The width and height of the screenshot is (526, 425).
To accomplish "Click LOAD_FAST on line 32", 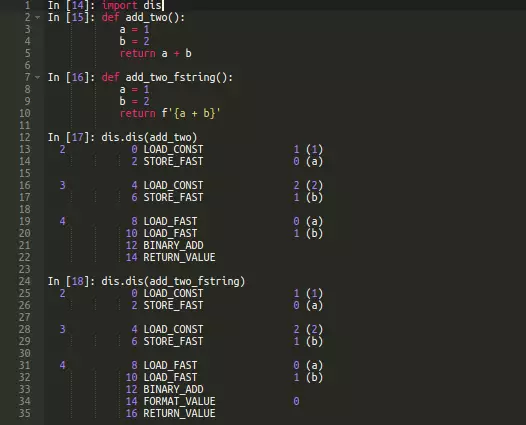I will coord(170,377).
